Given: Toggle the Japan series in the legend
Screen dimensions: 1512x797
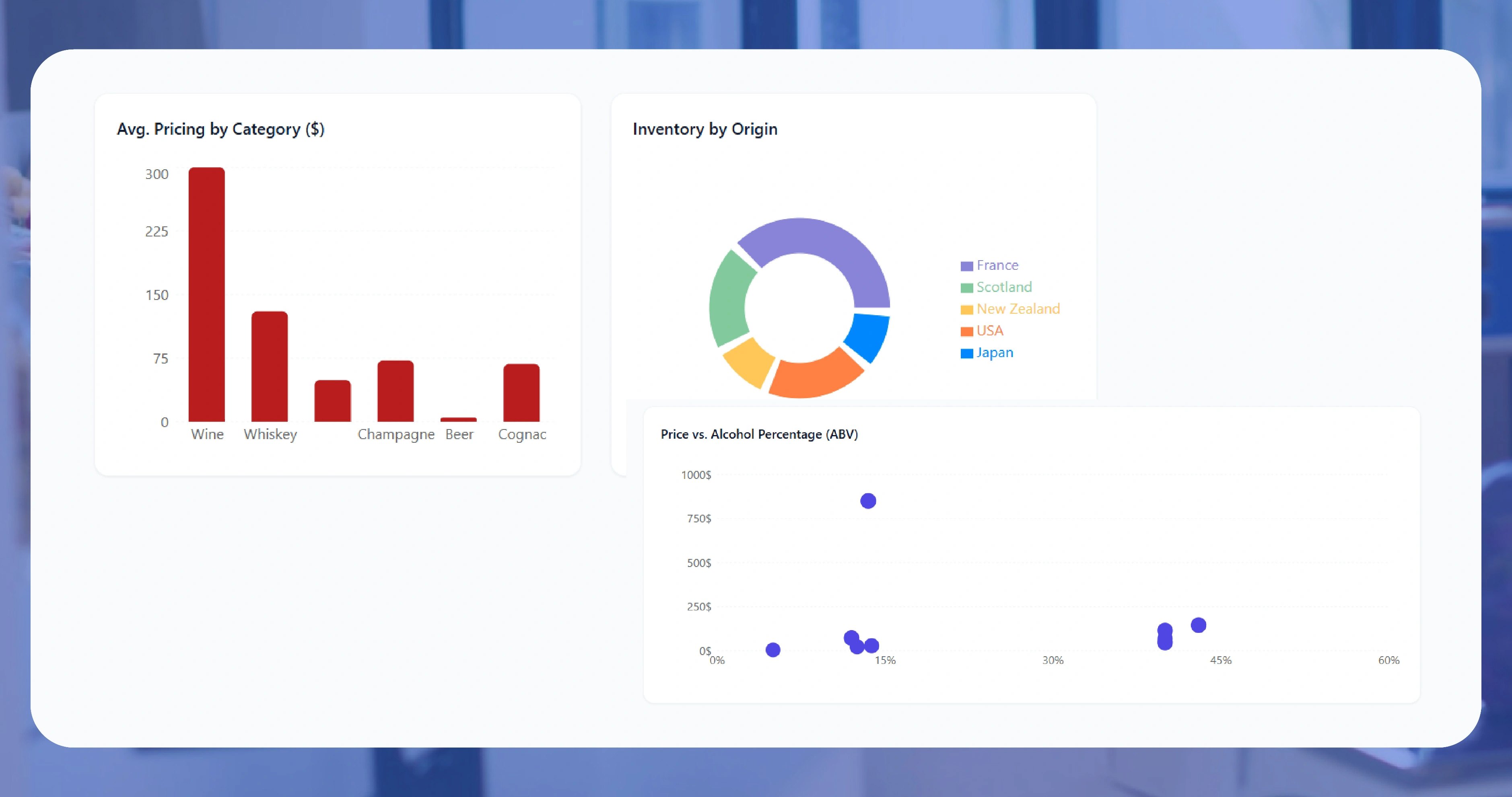Looking at the screenshot, I should point(994,353).
